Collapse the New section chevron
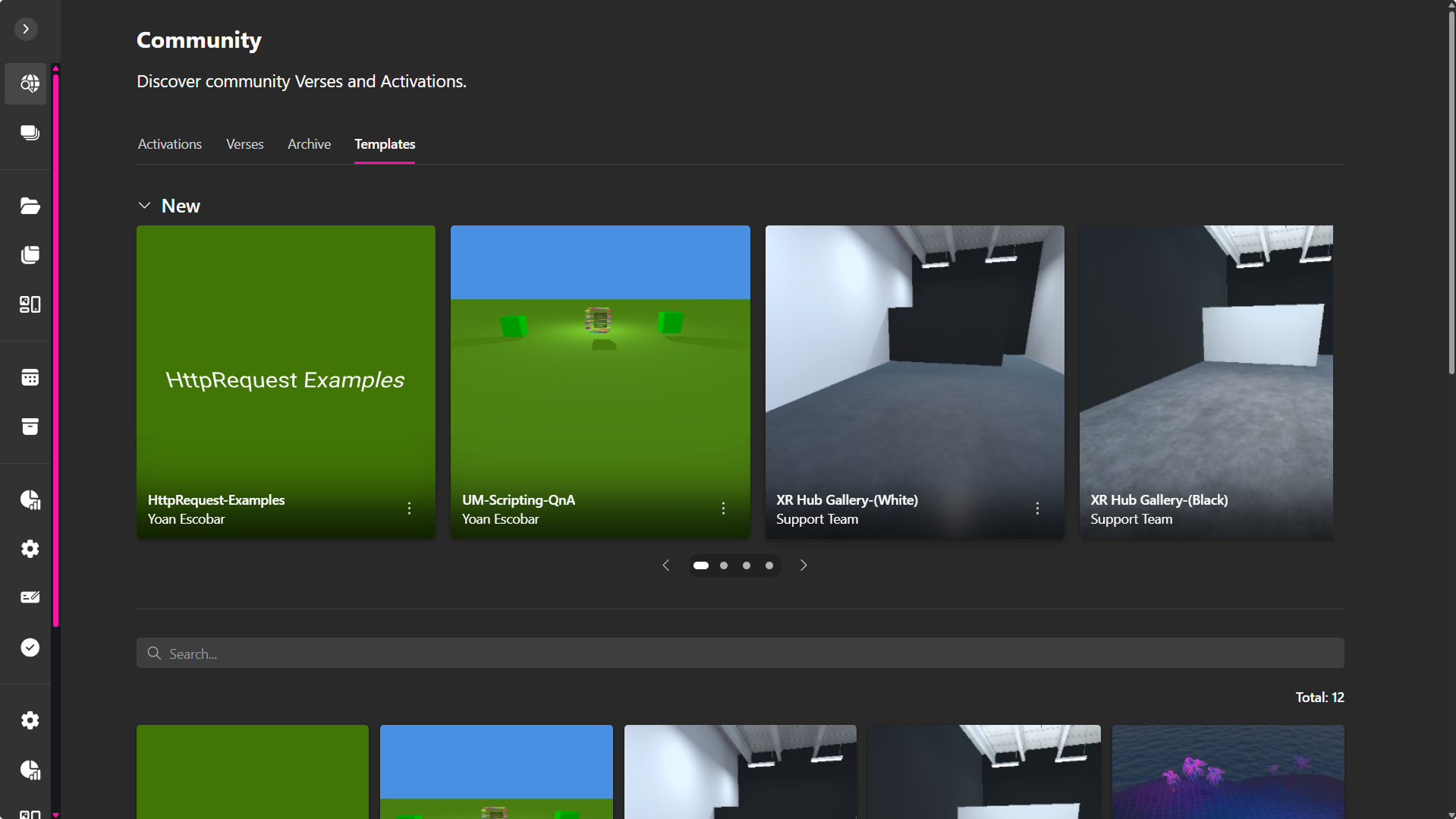Viewport: 1456px width, 819px height. pyautogui.click(x=144, y=206)
